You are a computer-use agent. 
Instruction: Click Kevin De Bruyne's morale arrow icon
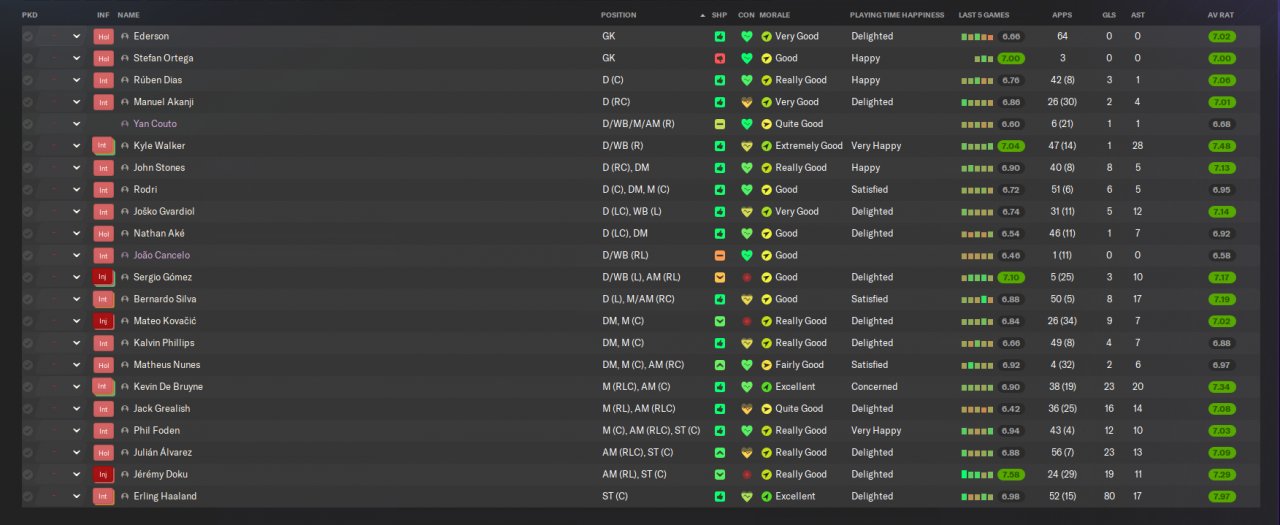click(x=766, y=387)
